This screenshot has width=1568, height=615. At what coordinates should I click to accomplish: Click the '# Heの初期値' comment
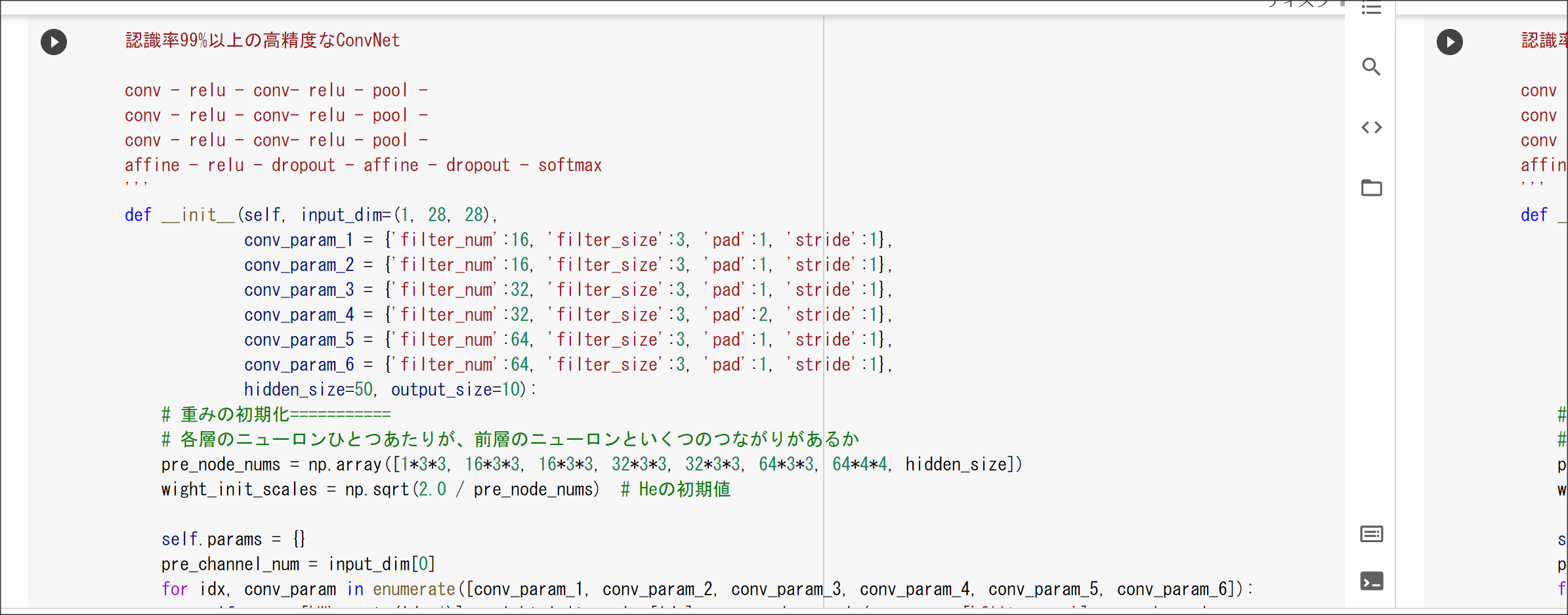point(675,490)
